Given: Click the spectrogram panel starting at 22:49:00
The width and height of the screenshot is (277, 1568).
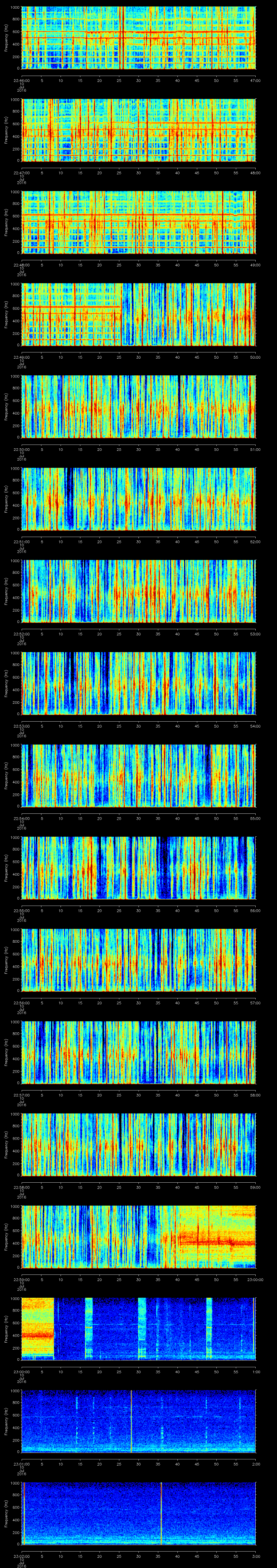Looking at the screenshot, I should pyautogui.click(x=139, y=315).
